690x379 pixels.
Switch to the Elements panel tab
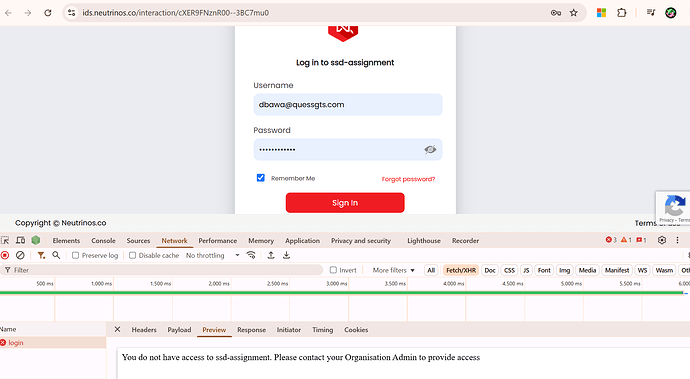click(66, 241)
